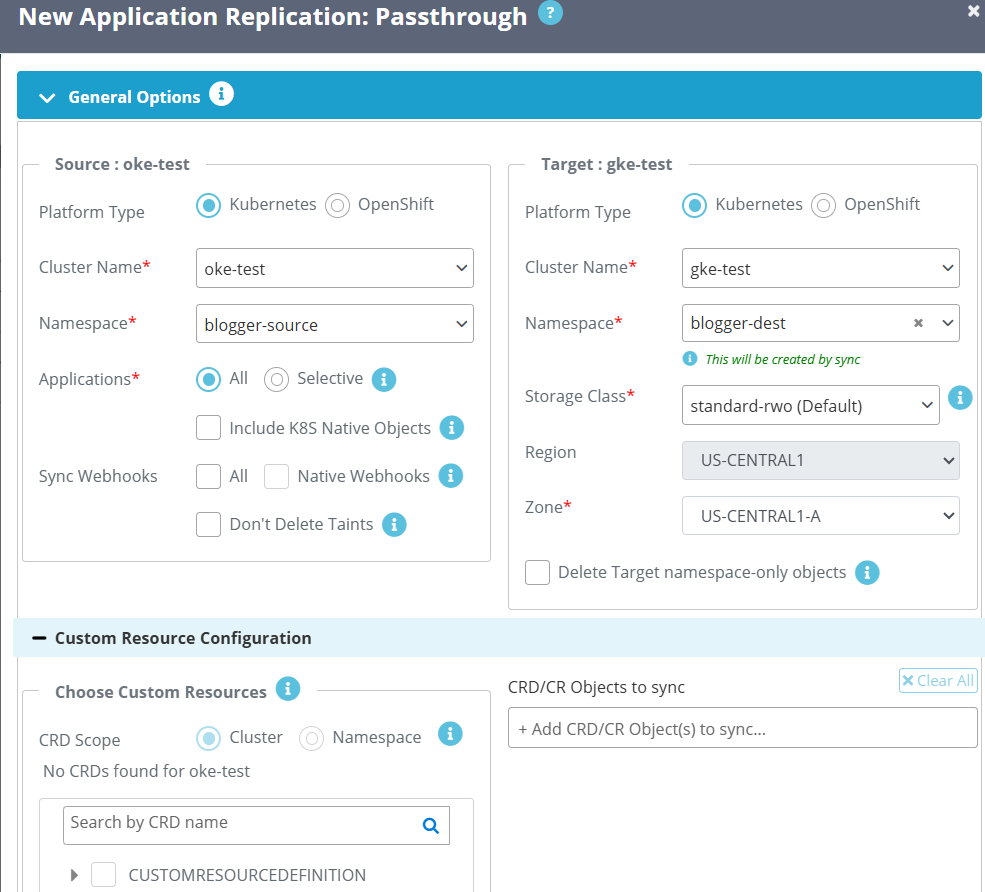Clear the blogger-dest namespace with the x icon
985x892 pixels.
pyautogui.click(x=918, y=323)
